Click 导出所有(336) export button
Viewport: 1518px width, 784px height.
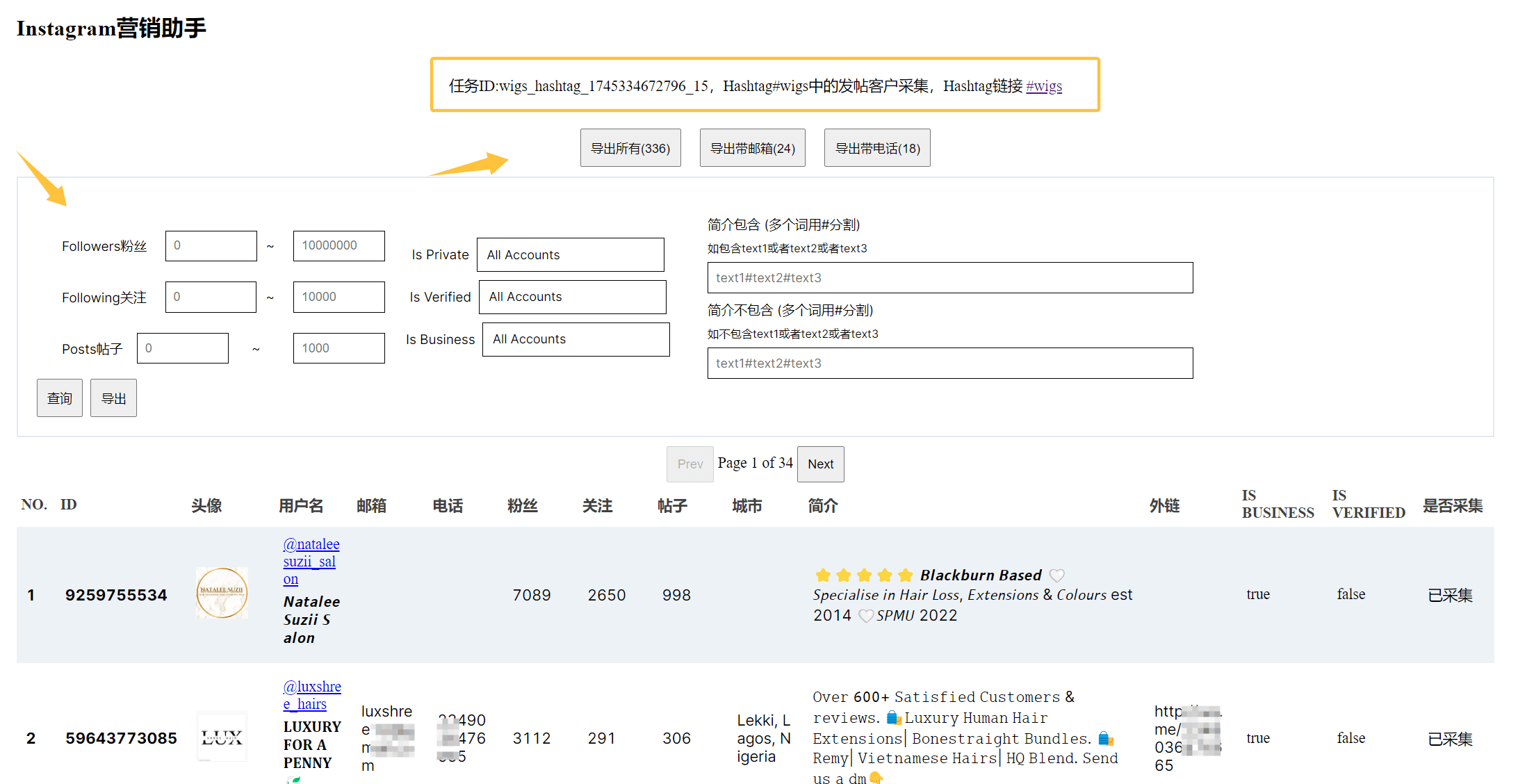[630, 148]
